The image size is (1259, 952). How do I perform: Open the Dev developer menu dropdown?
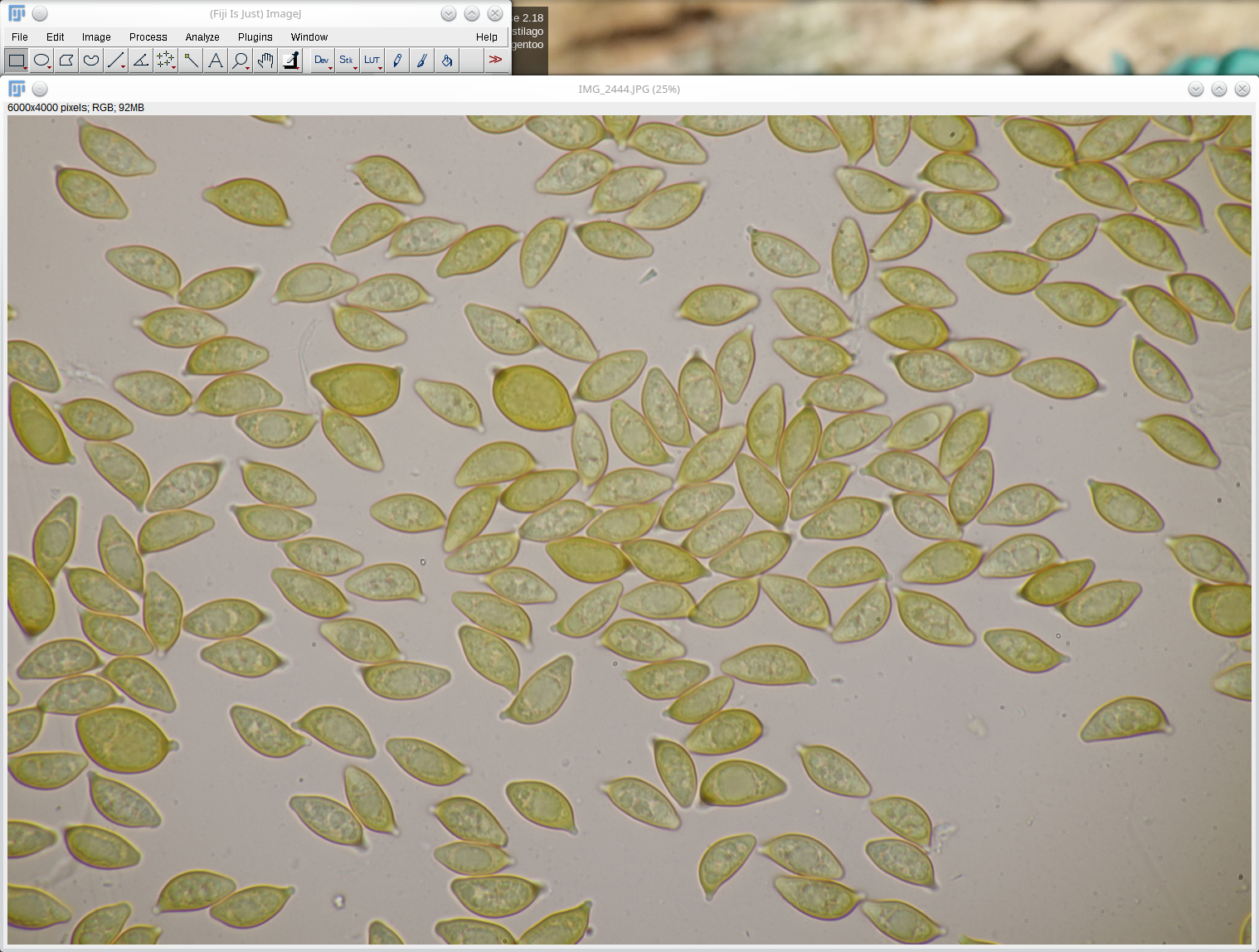pyautogui.click(x=322, y=60)
